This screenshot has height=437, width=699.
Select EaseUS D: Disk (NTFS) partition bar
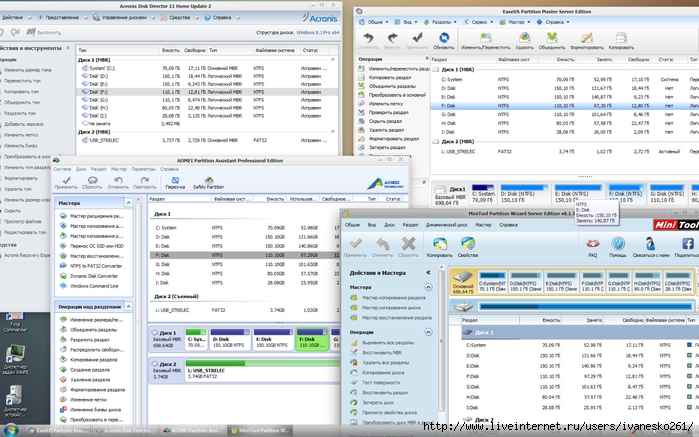tap(524, 194)
